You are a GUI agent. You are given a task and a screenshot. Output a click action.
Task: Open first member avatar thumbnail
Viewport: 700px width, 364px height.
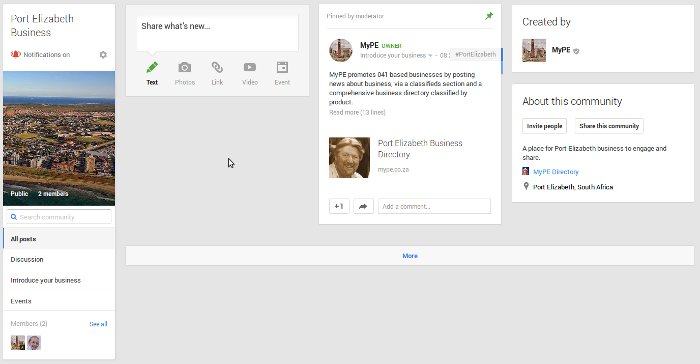pos(18,343)
